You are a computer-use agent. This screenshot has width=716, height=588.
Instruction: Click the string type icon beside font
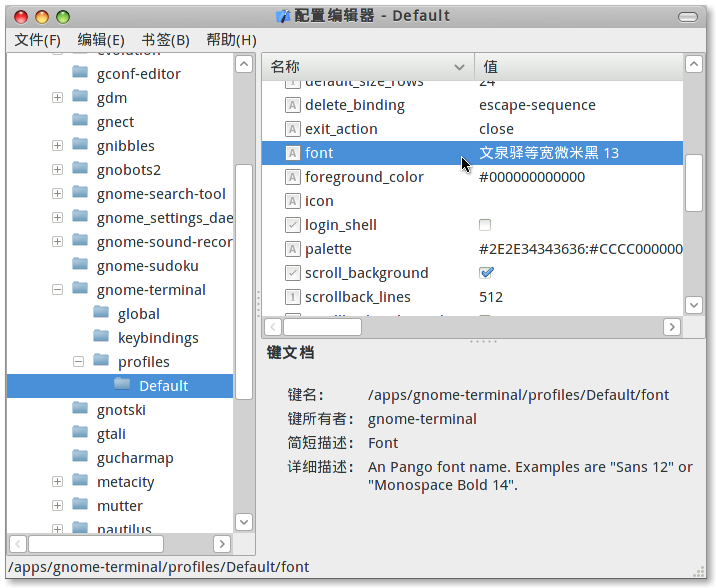tap(292, 153)
